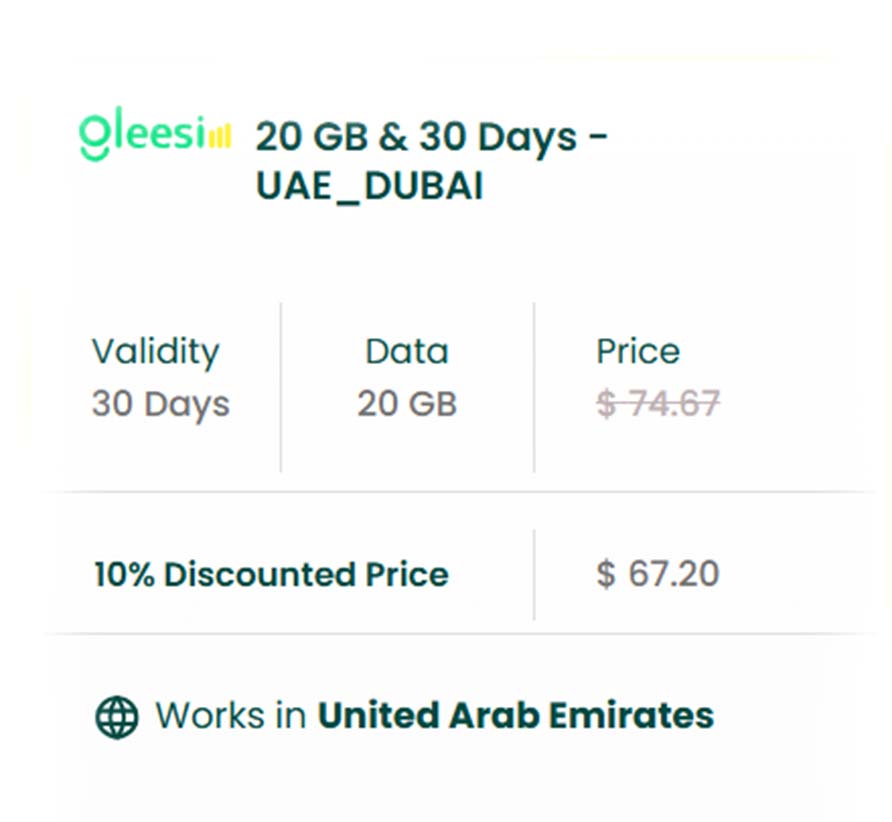This screenshot has height=822, width=892.
Task: Click the divider between Data and Price
Action: pyautogui.click(x=534, y=387)
